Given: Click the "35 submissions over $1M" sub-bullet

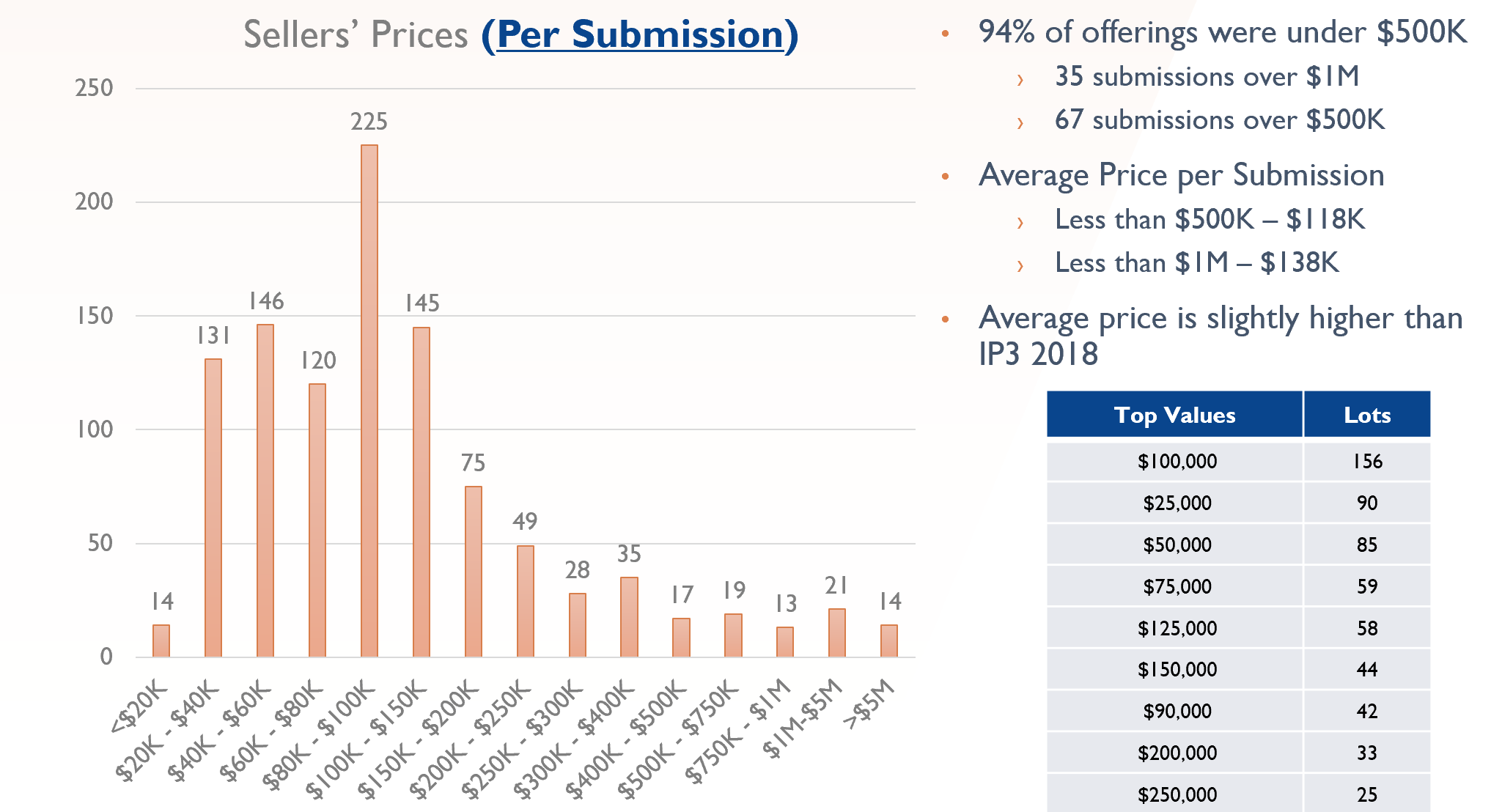Looking at the screenshot, I should 1207,77.
